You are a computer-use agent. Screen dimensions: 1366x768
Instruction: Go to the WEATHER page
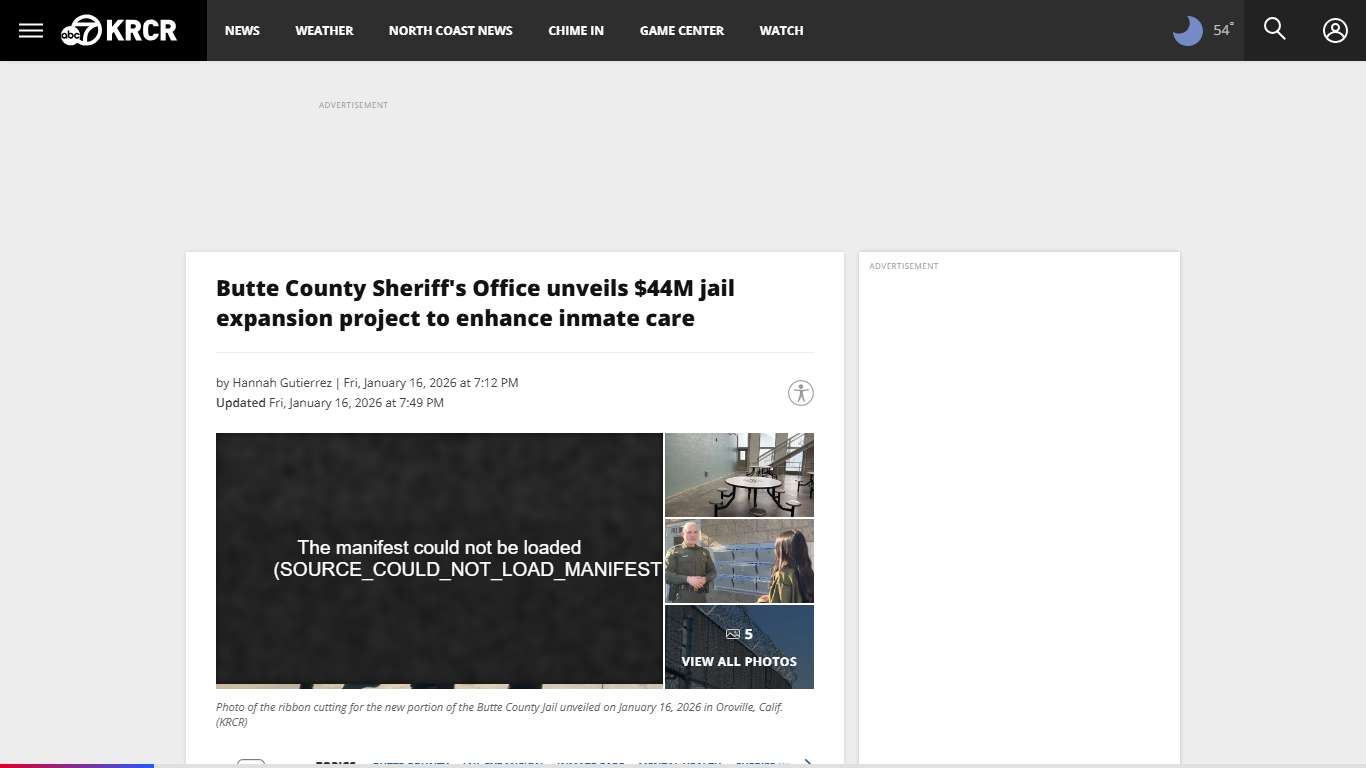click(324, 30)
